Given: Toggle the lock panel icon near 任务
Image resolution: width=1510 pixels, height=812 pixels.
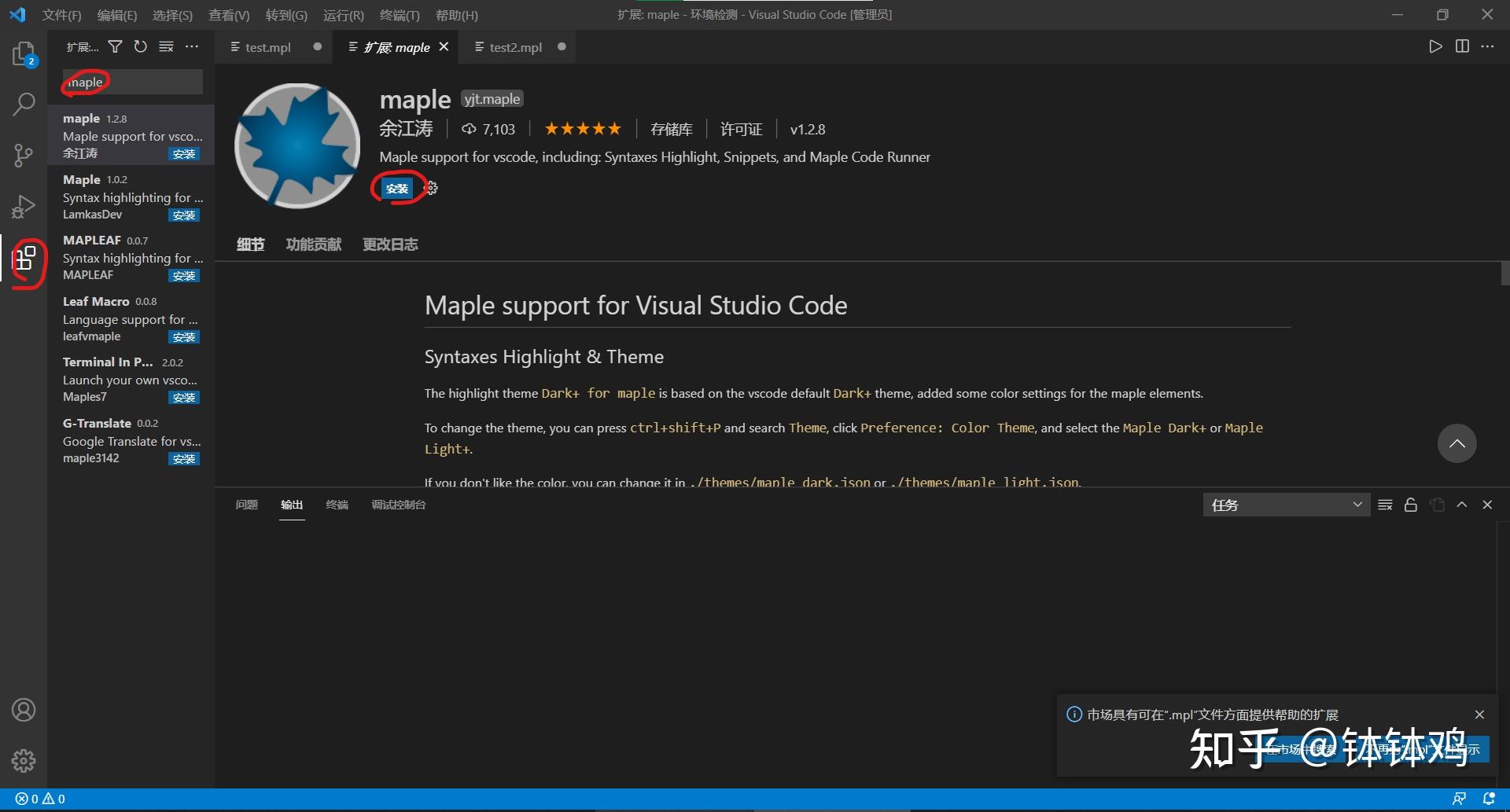Looking at the screenshot, I should click(1410, 504).
